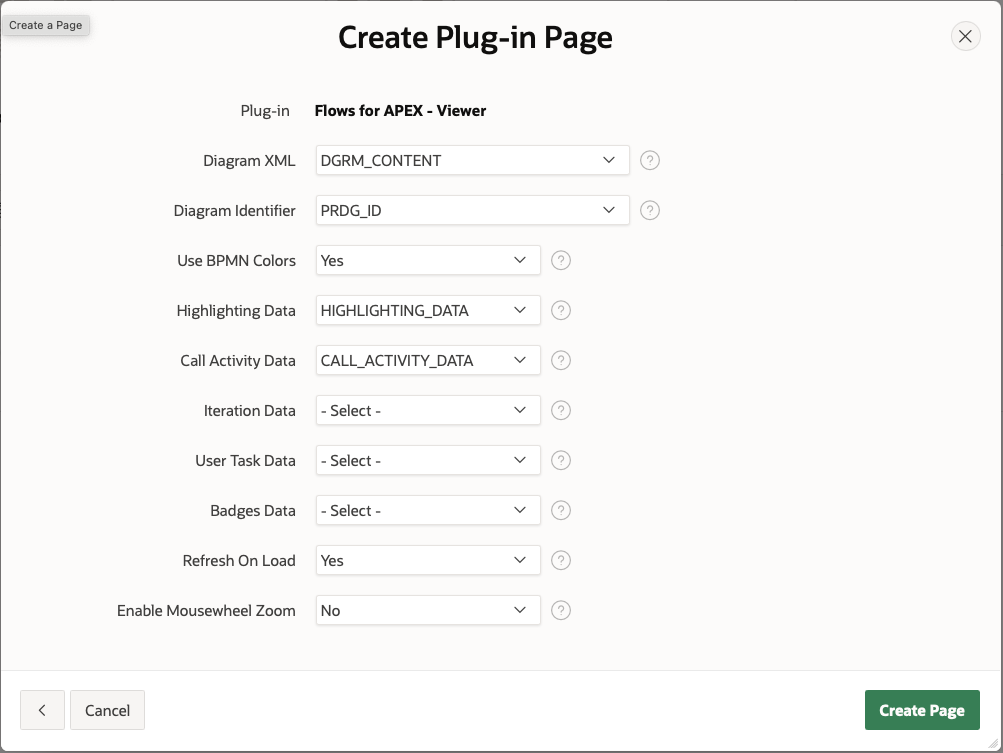The height and width of the screenshot is (753, 1003).
Task: Open Highlighting Data select list
Action: tap(427, 310)
